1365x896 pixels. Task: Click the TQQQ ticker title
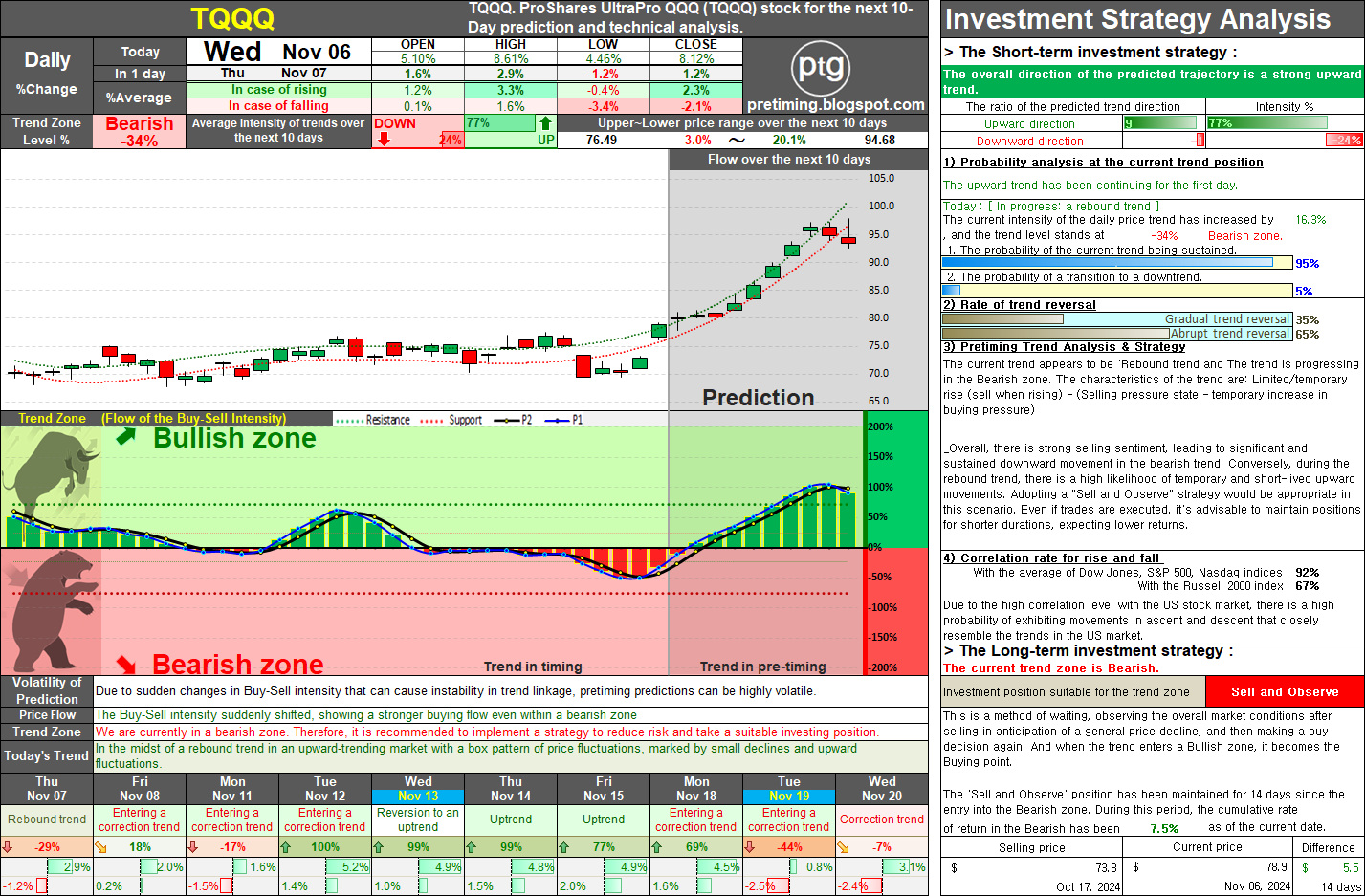click(232, 18)
